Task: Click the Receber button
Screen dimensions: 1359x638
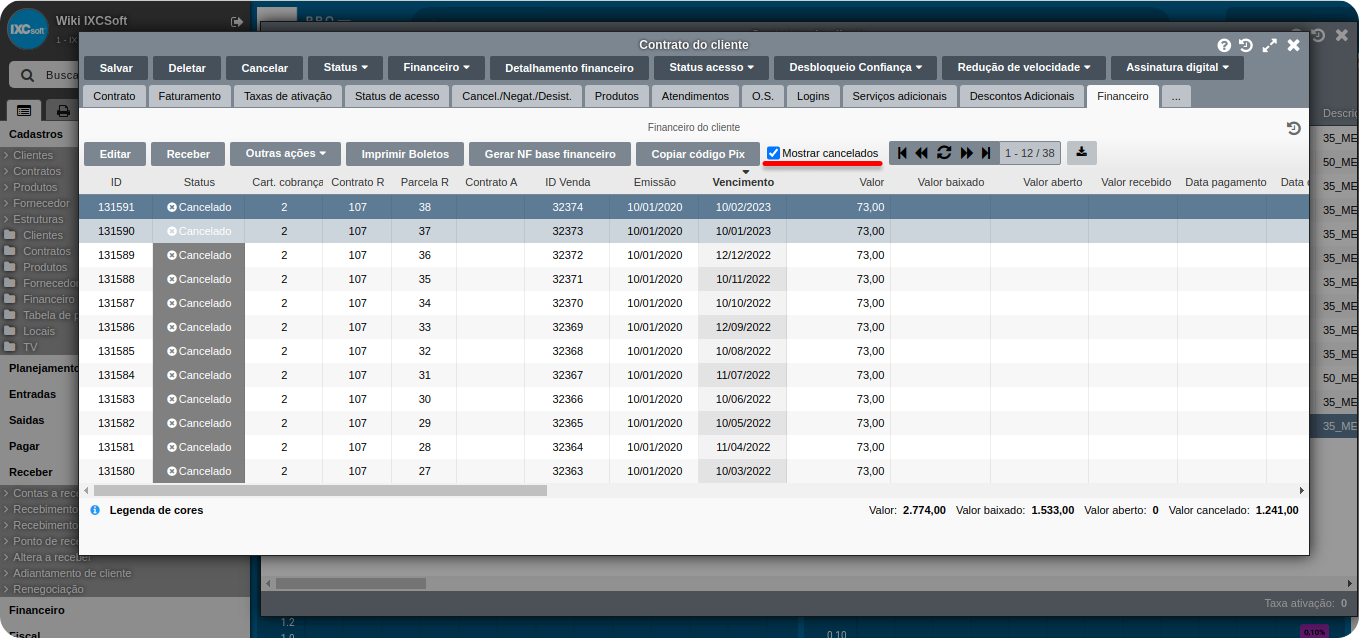Action: click(x=188, y=154)
